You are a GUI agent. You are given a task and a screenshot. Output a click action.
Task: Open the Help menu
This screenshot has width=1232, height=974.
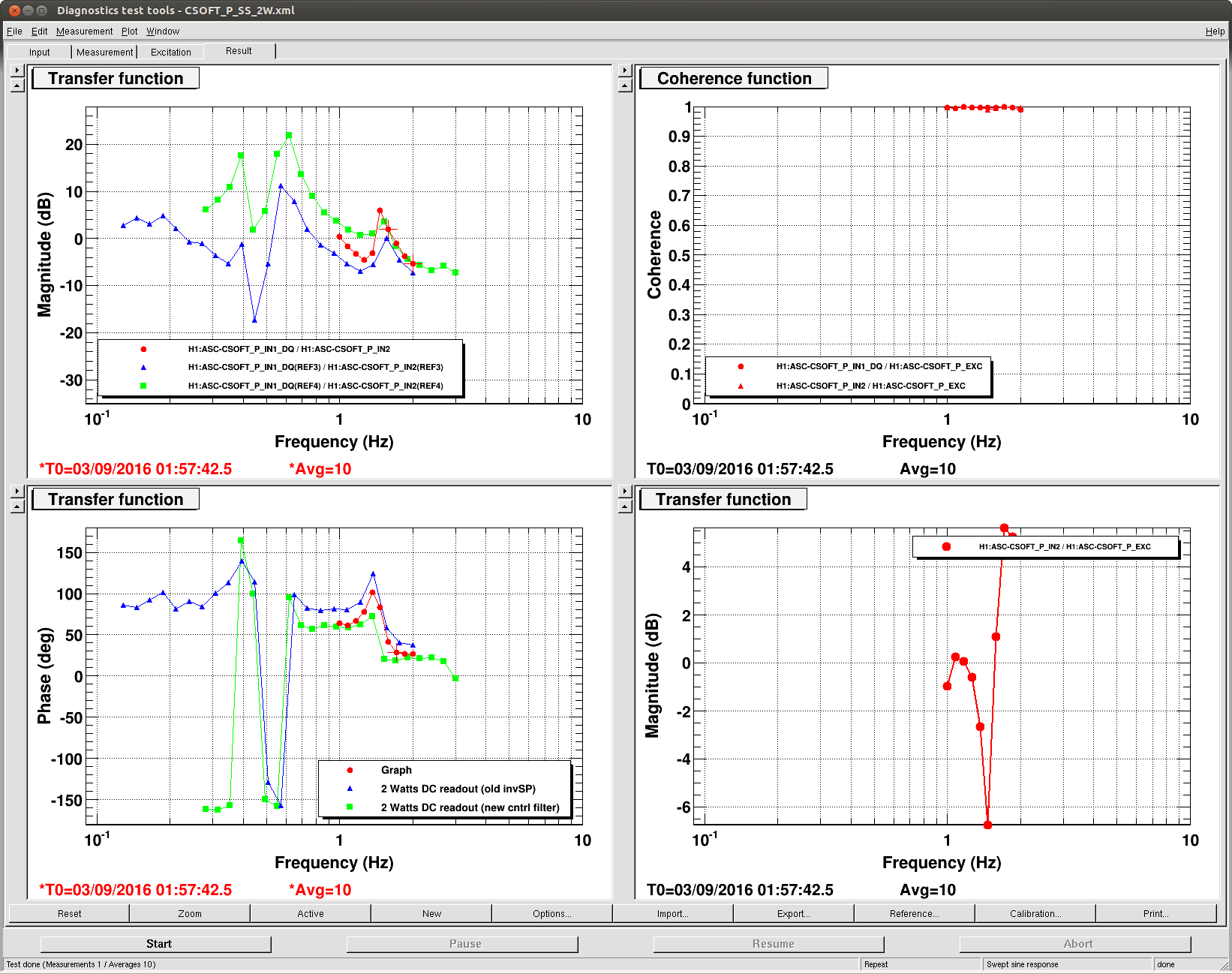click(1215, 32)
